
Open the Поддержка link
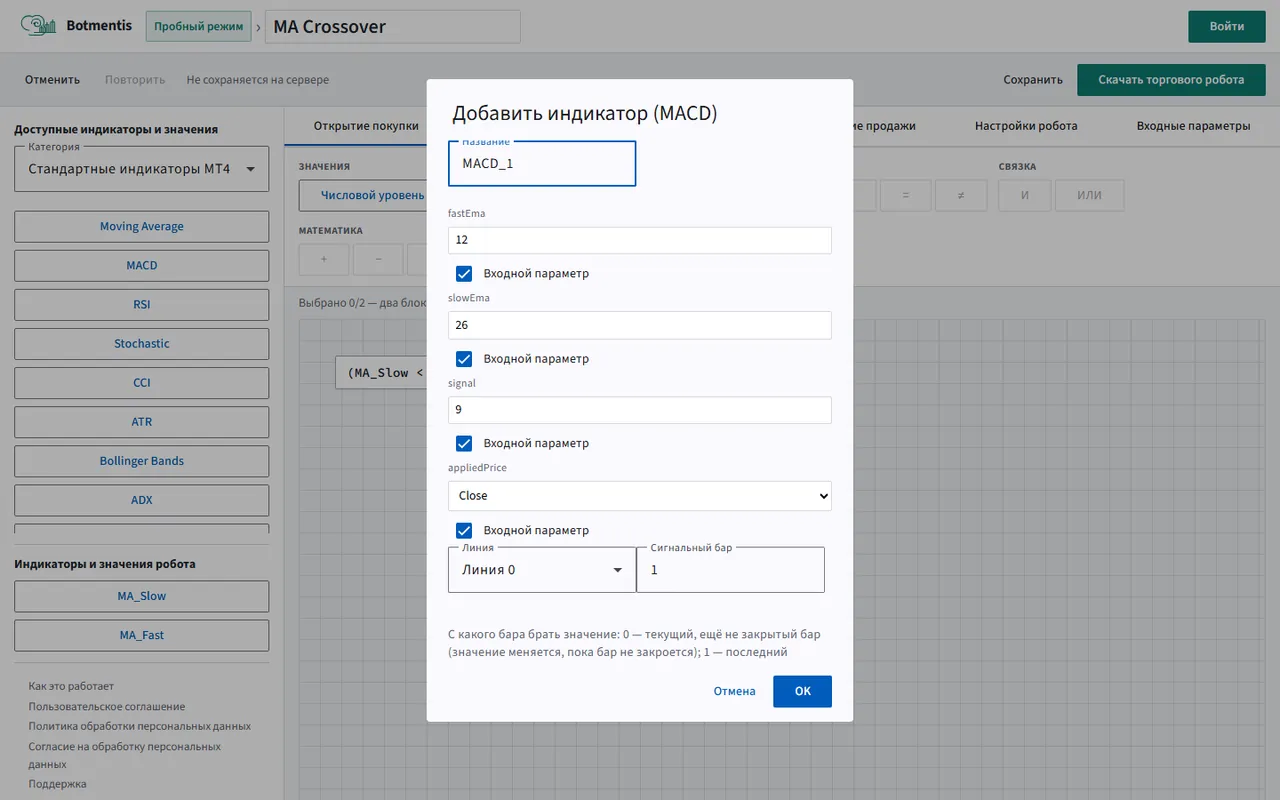tap(57, 784)
